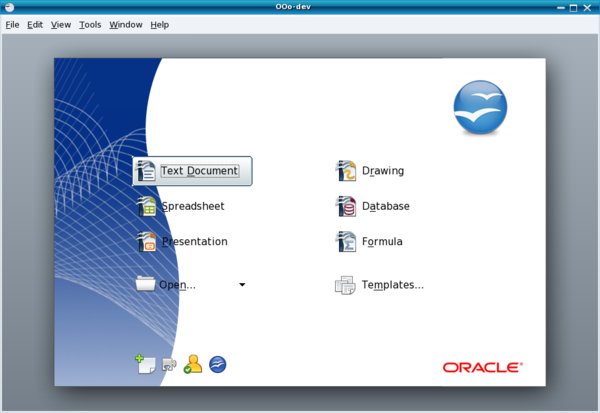600x413 pixels.
Task: Click the Presentation impress icon
Action: [x=146, y=242]
